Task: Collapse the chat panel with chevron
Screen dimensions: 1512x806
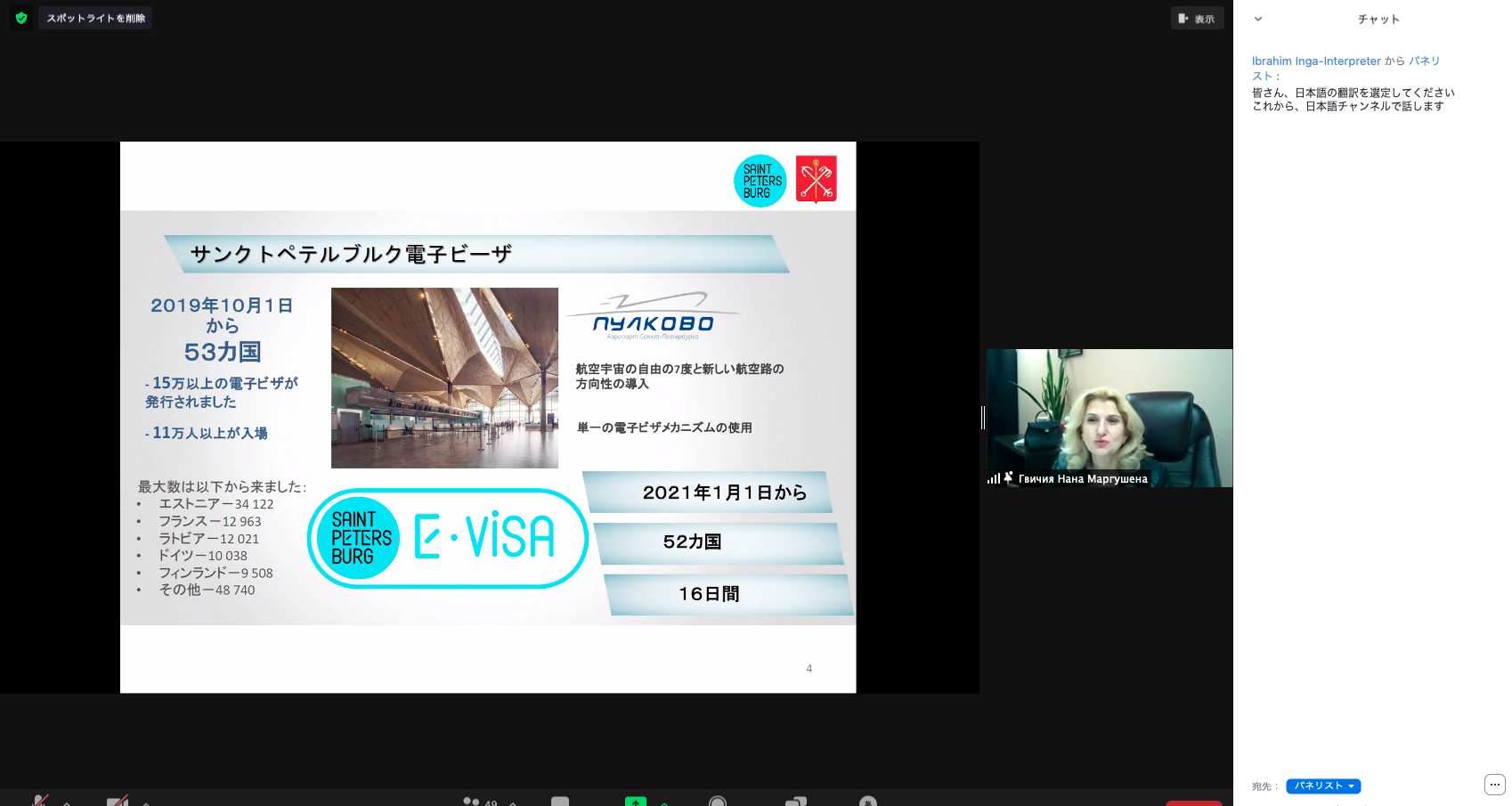Action: coord(1258,19)
